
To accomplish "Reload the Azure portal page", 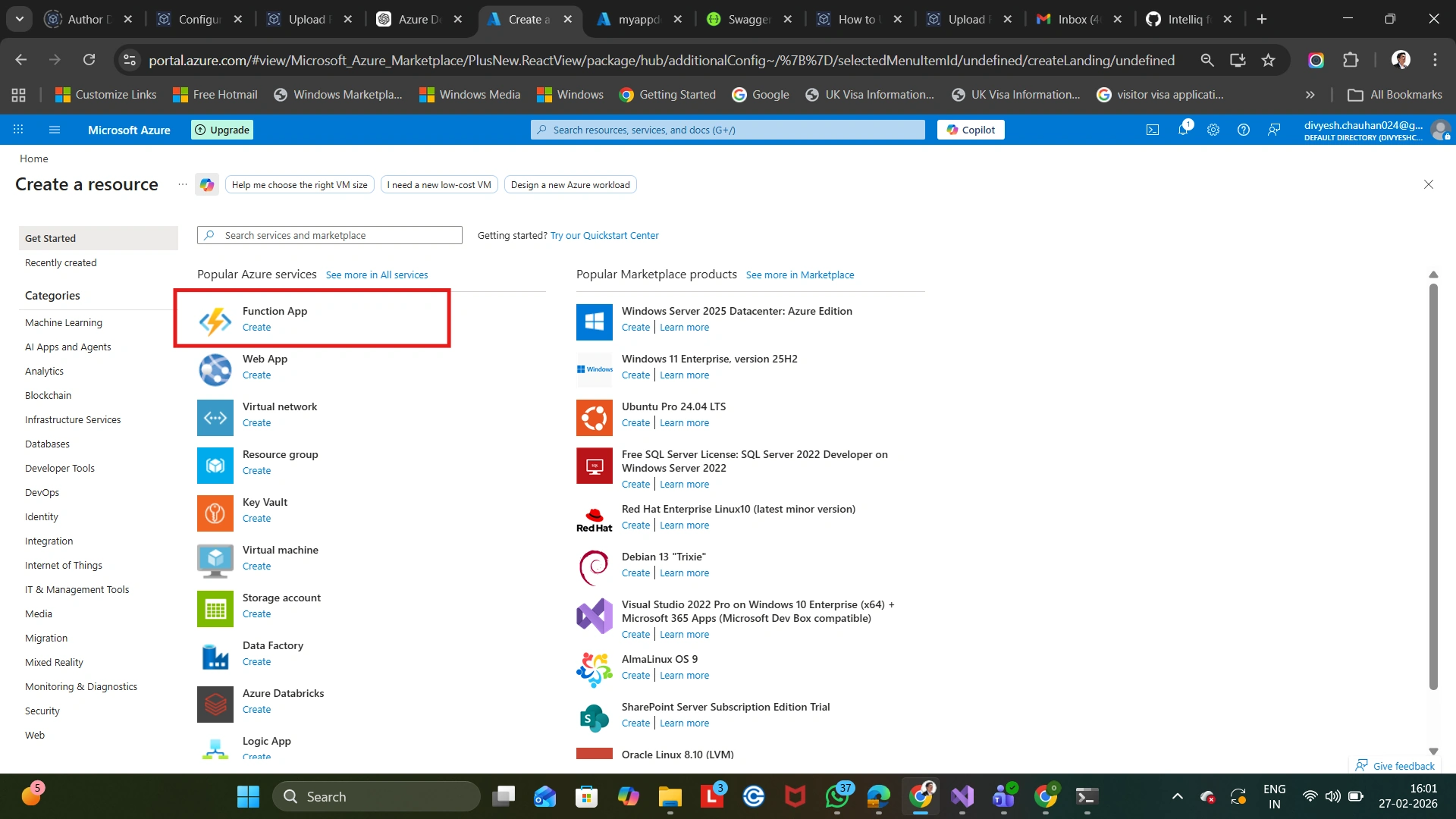I will point(89,60).
